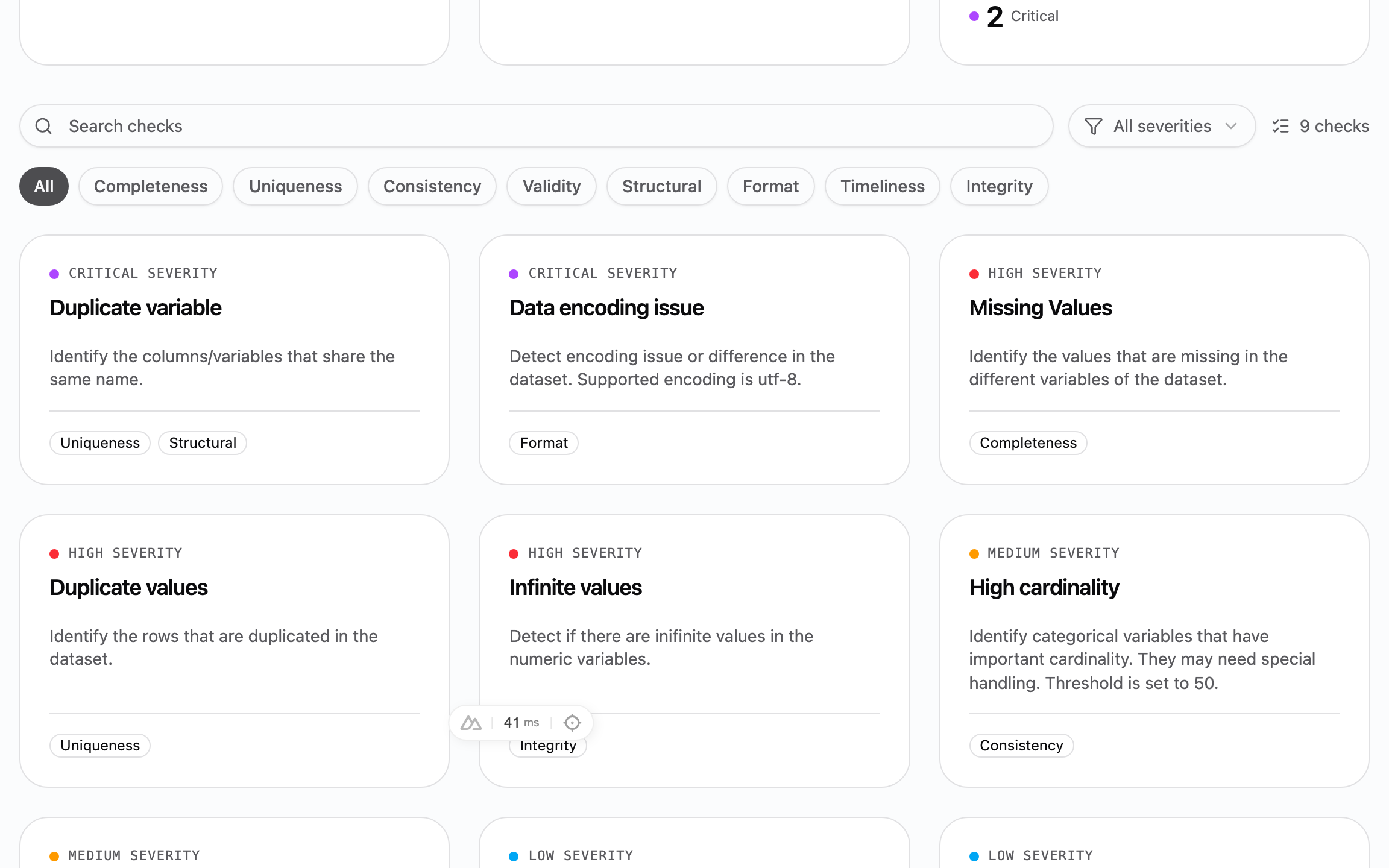Click CRITICAL SEVERITY label on Data encoding issue
Screen dimensions: 1389x868
coord(603,273)
